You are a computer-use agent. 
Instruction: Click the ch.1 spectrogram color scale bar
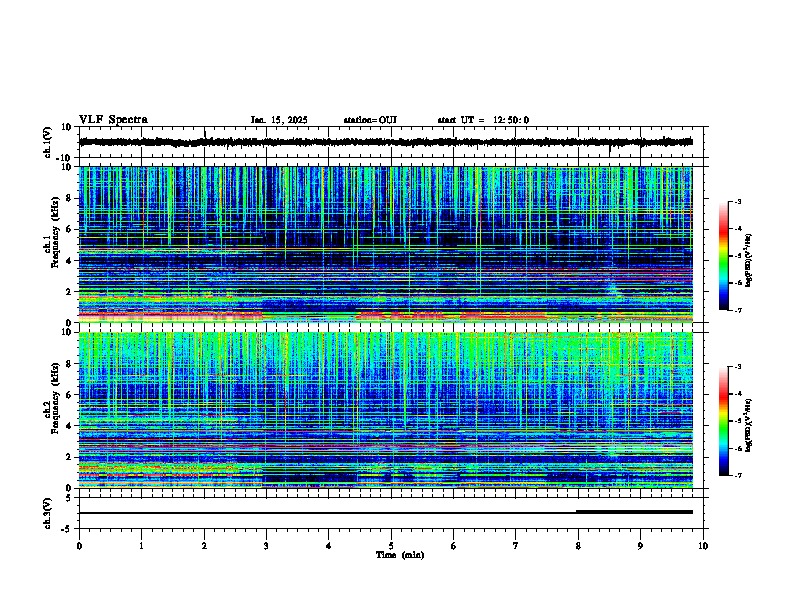[x=724, y=256]
